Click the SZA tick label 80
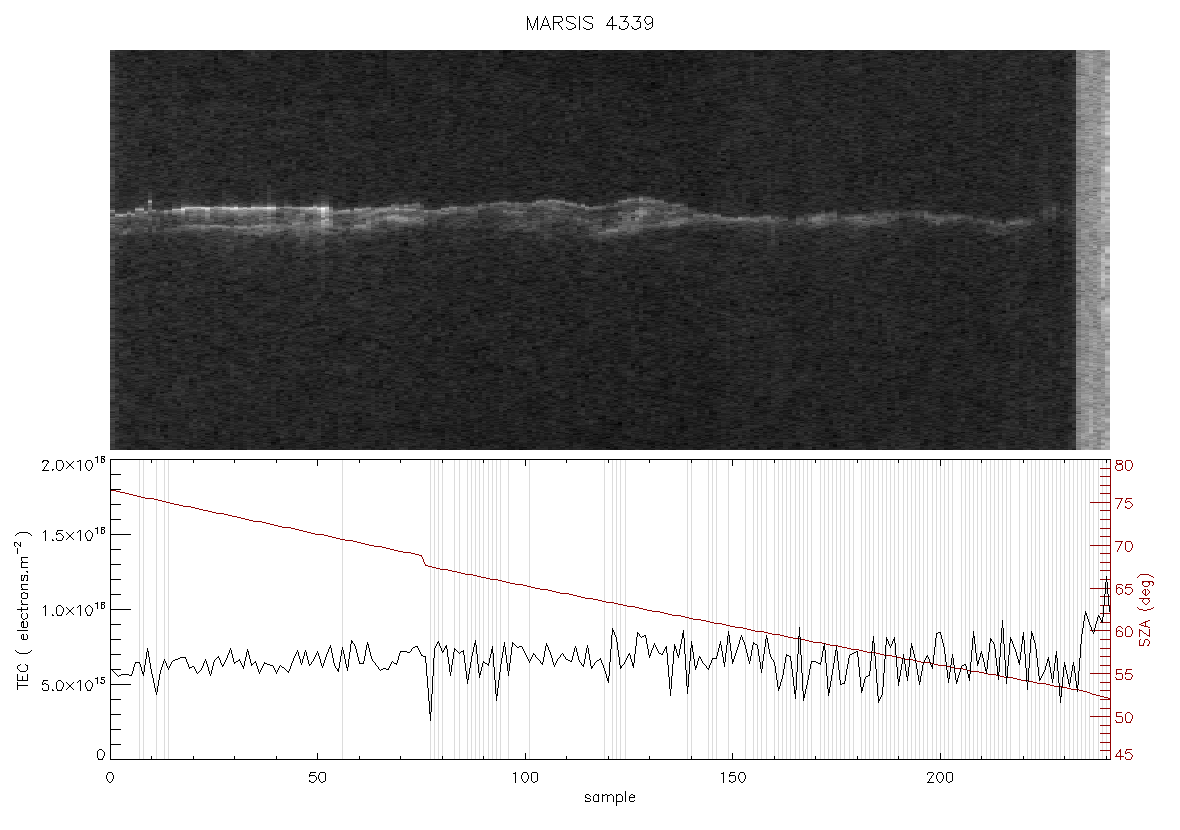This screenshot has width=1180, height=830. pyautogui.click(x=1124, y=466)
